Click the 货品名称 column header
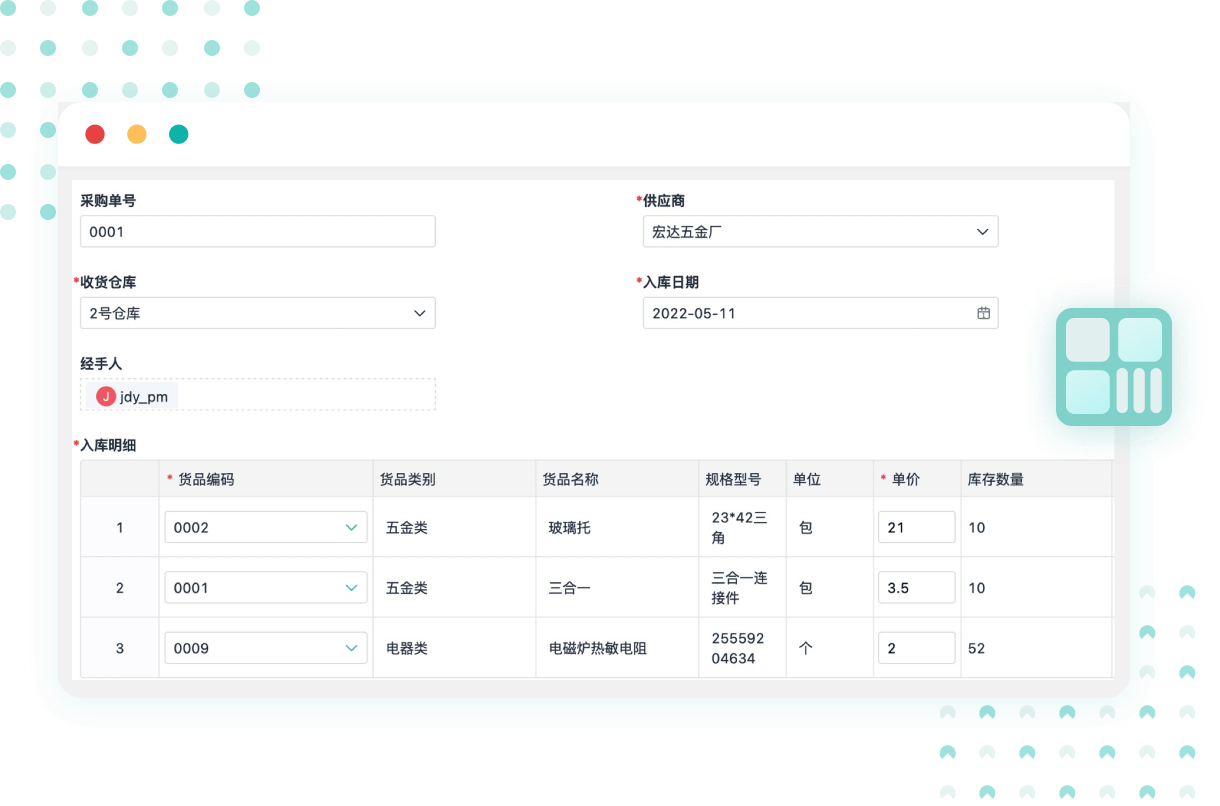 point(617,479)
